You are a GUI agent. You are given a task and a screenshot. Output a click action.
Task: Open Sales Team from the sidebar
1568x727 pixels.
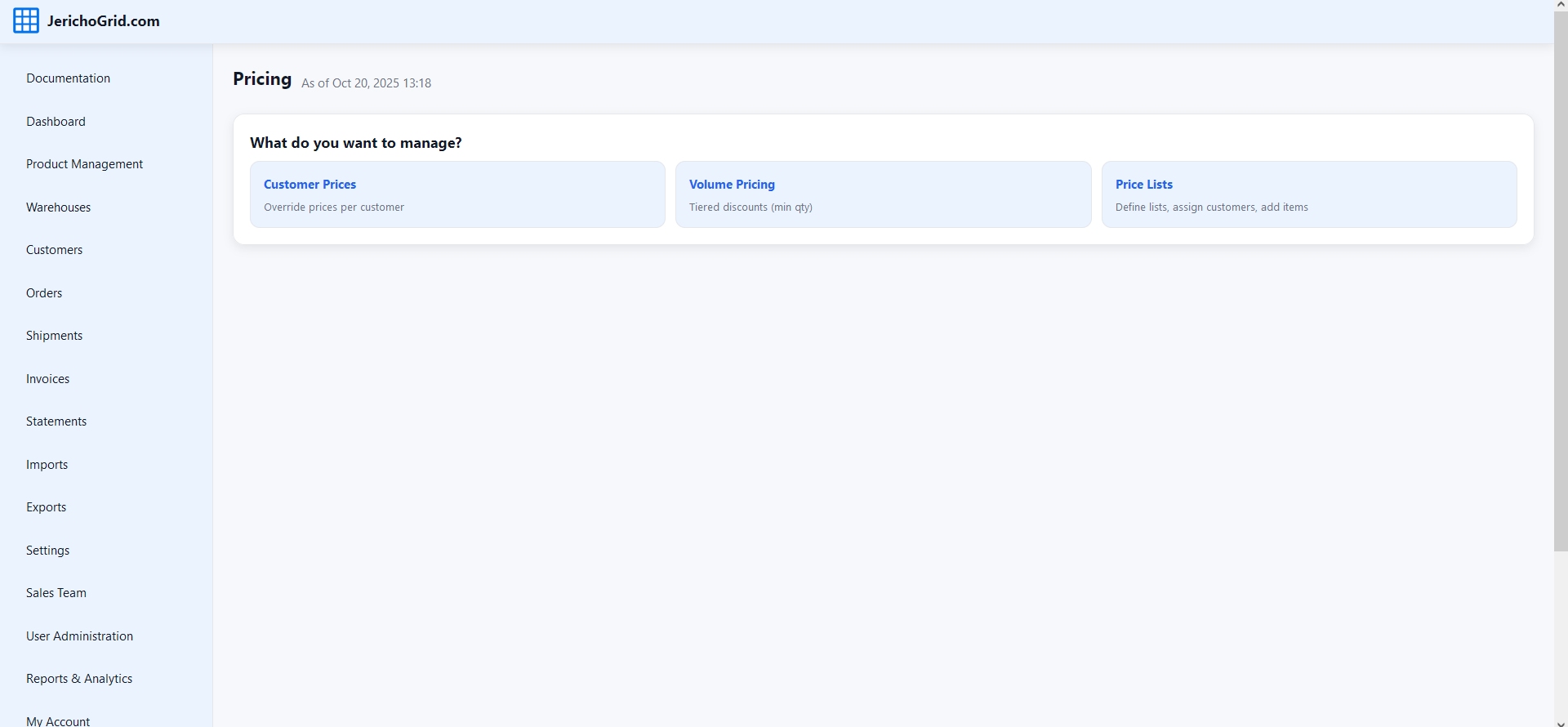[x=56, y=593]
